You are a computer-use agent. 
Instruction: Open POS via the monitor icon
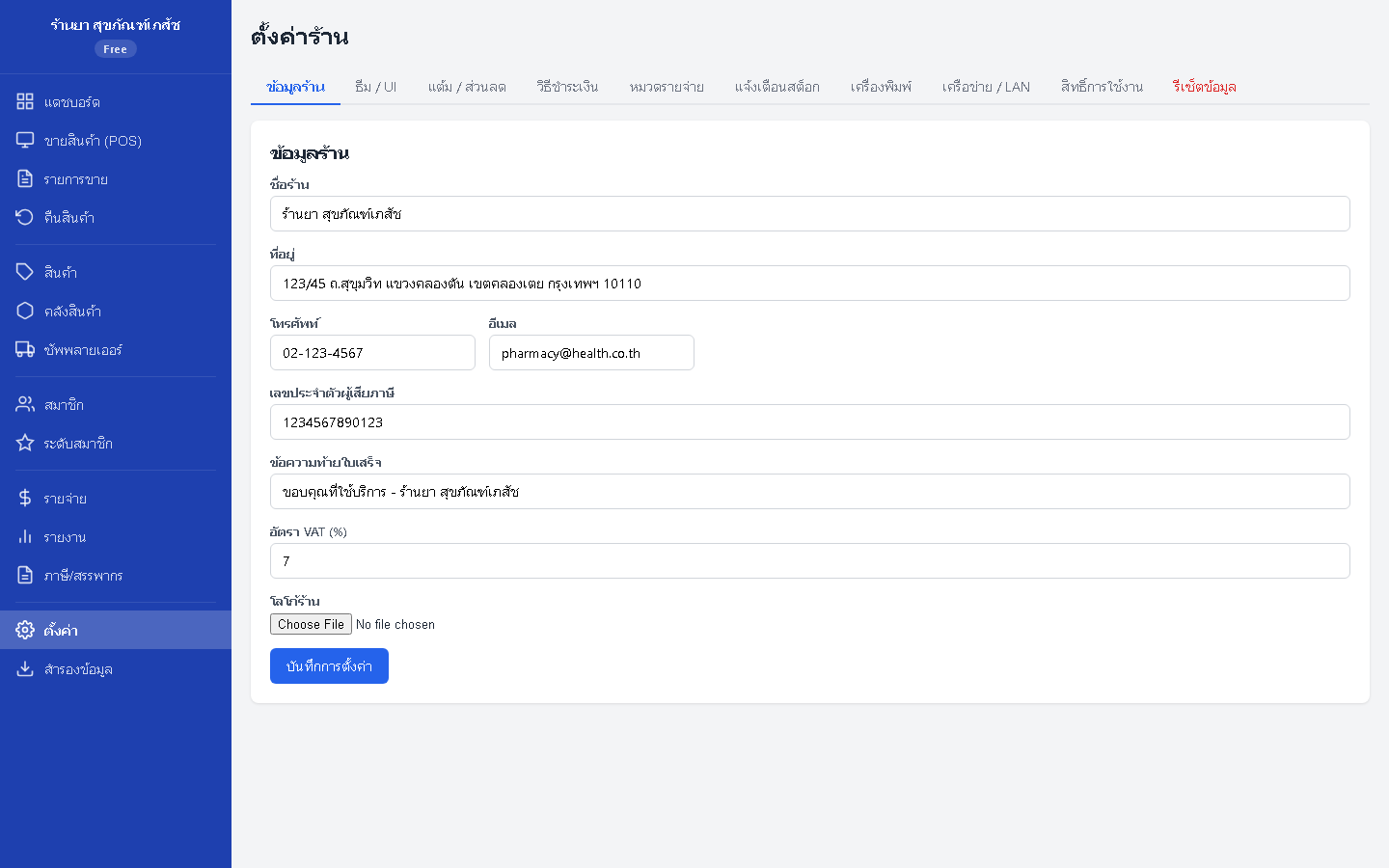click(x=25, y=140)
